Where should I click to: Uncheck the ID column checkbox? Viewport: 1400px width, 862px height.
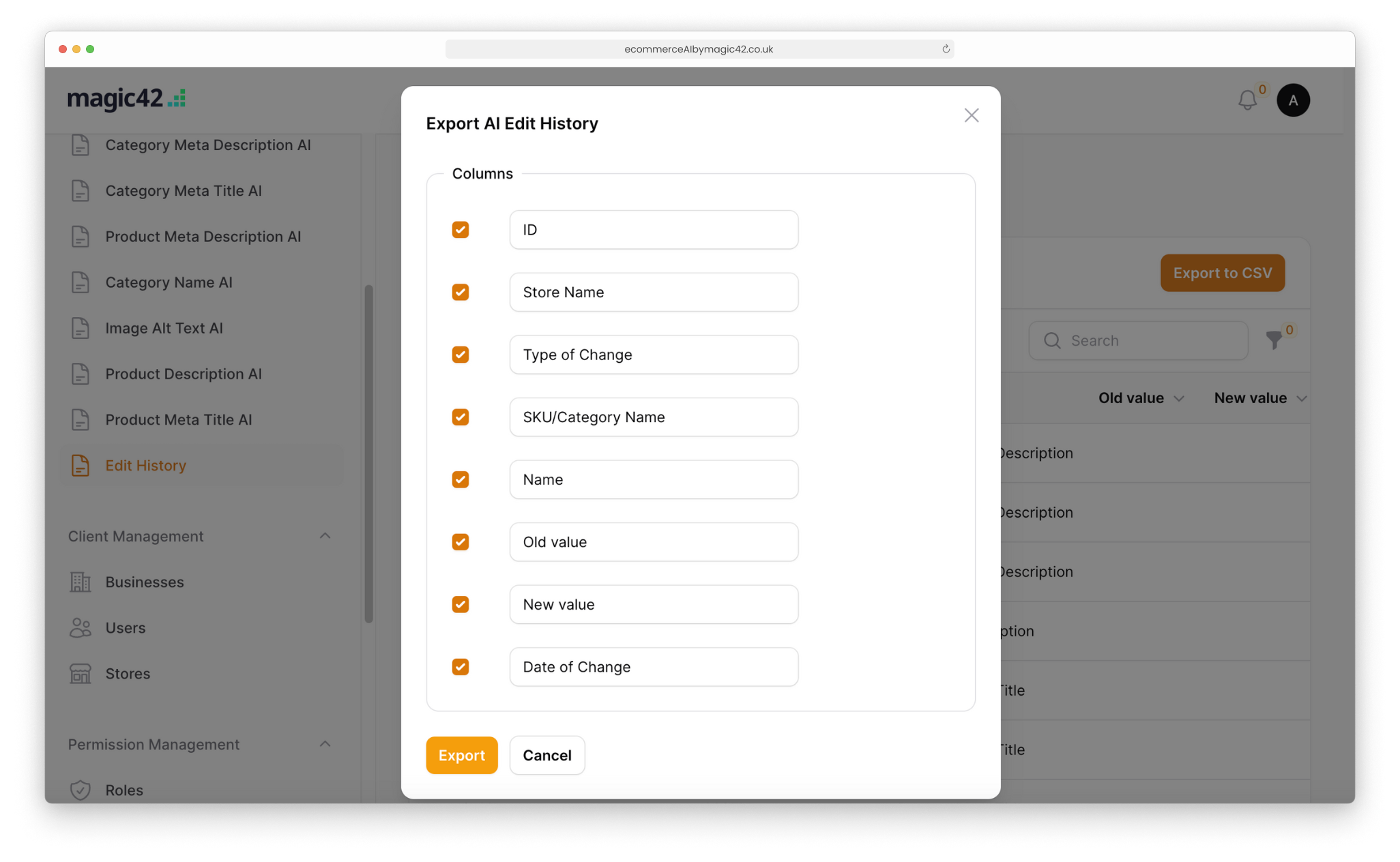coord(461,229)
